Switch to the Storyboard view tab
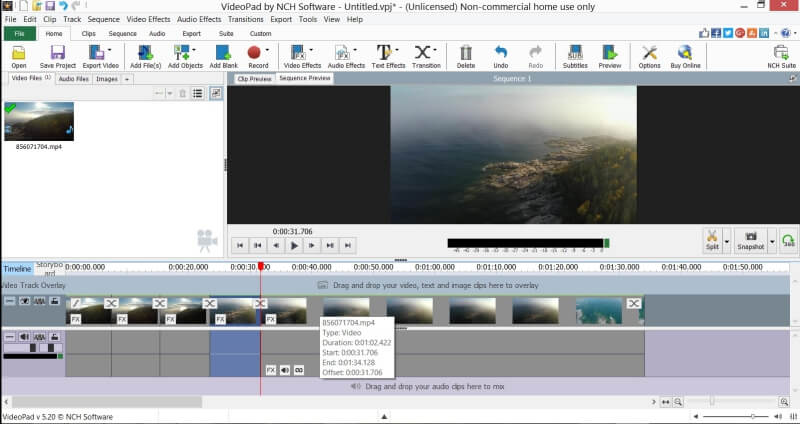The image size is (800, 424). pos(49,268)
